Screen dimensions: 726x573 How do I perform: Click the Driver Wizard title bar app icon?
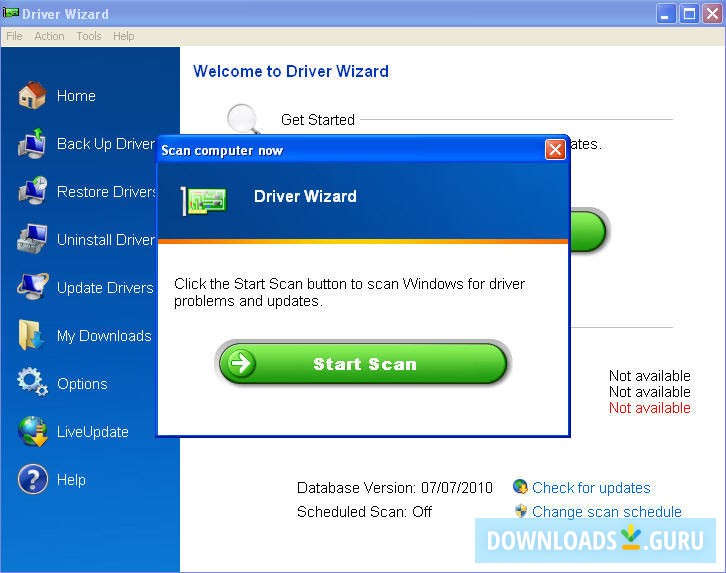coord(11,12)
